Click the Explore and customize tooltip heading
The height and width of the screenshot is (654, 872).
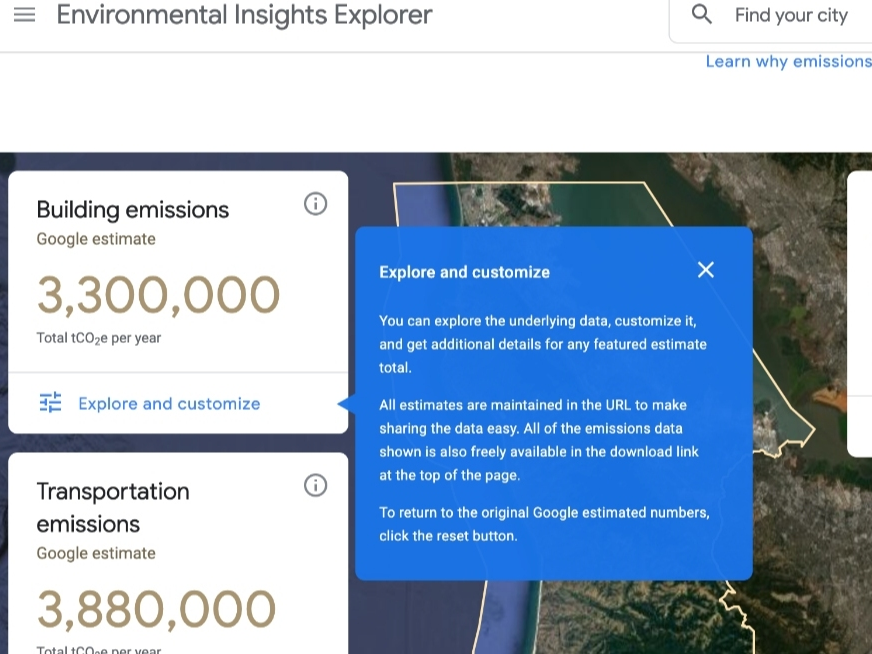464,272
